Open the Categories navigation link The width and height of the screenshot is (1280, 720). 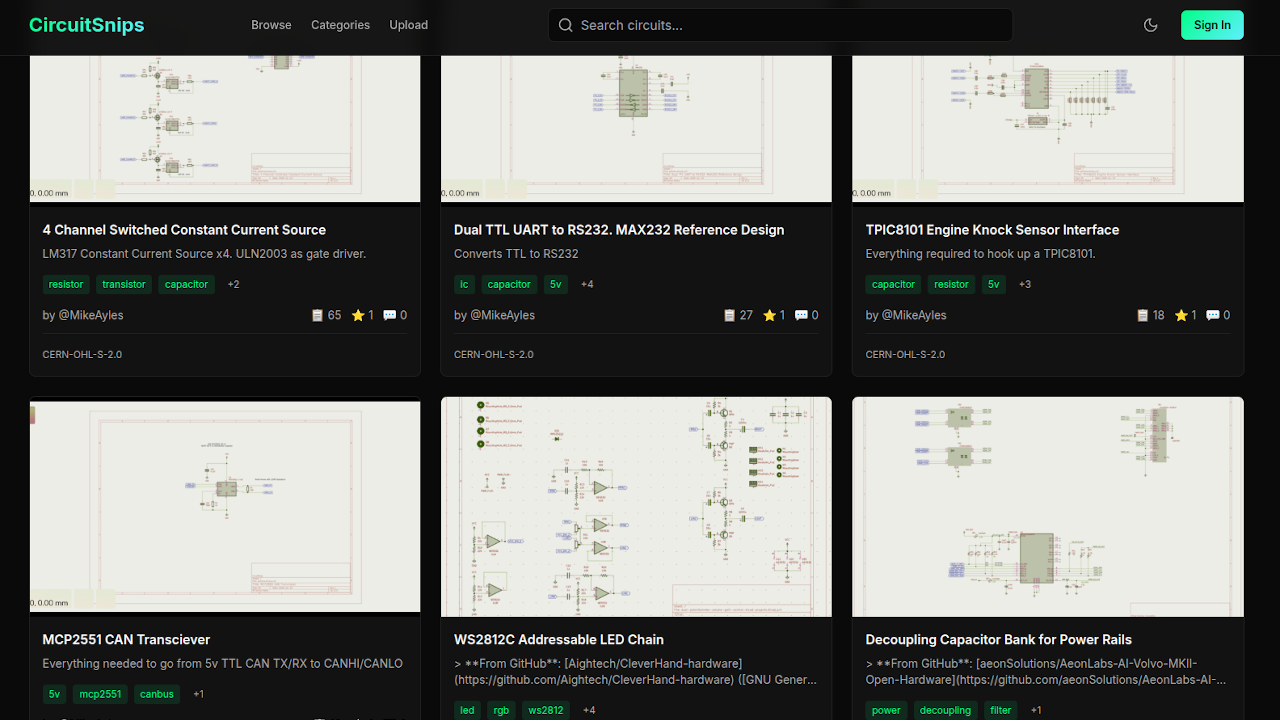click(340, 25)
